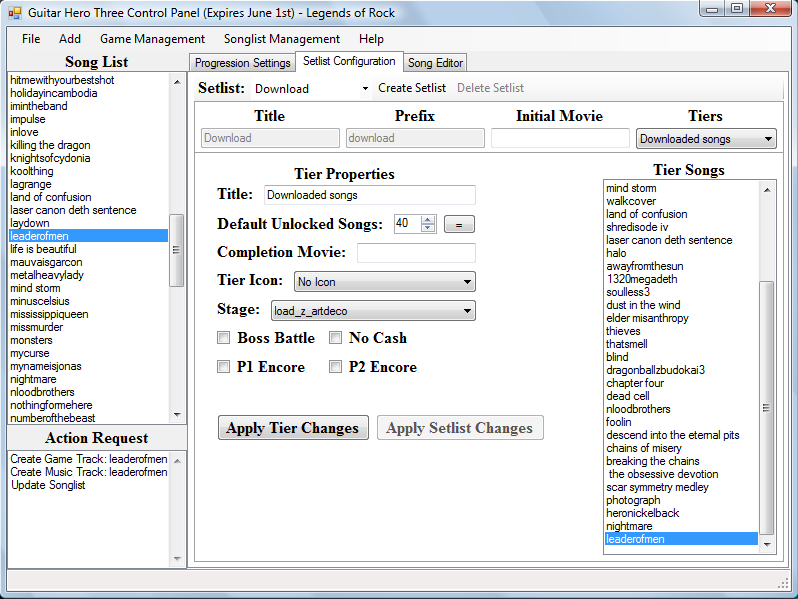
Task: Enable the P2 Encore checkbox
Action: click(335, 367)
